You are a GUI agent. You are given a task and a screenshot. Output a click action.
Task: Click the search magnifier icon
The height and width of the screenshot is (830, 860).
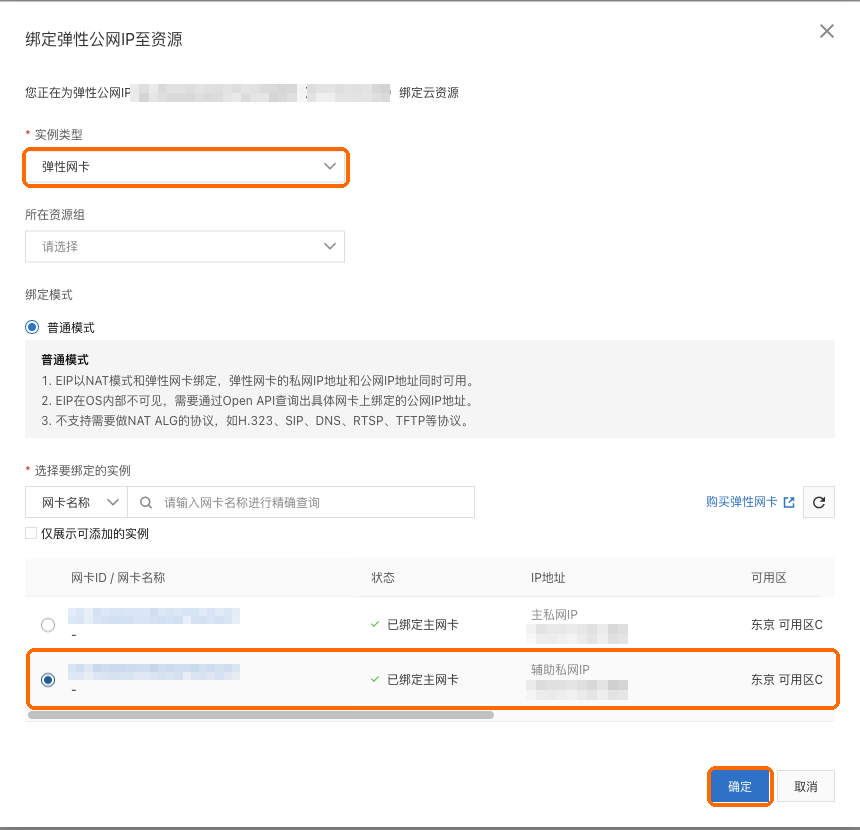coord(145,502)
